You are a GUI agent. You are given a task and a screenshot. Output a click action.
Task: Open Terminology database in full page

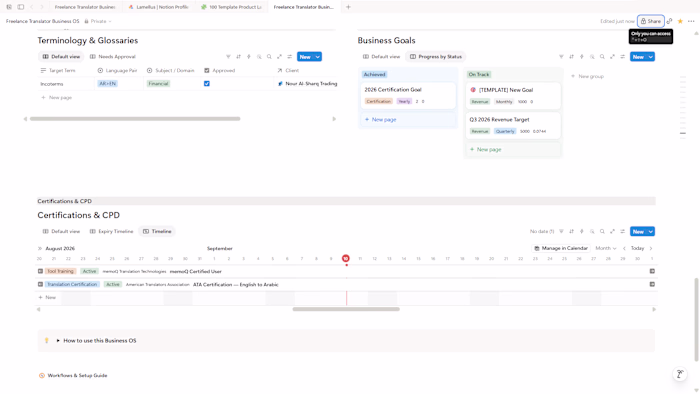tap(279, 57)
